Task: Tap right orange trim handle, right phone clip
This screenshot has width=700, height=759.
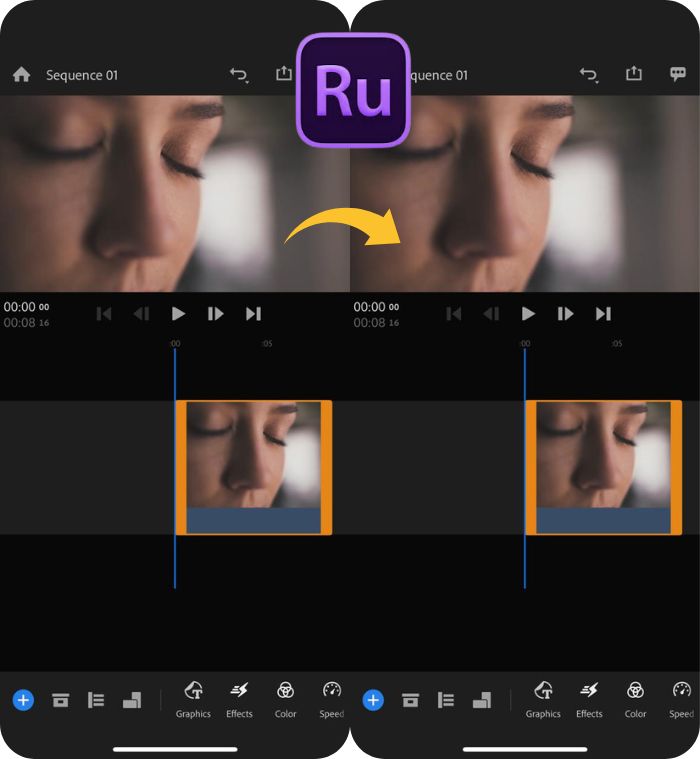Action: [676, 468]
